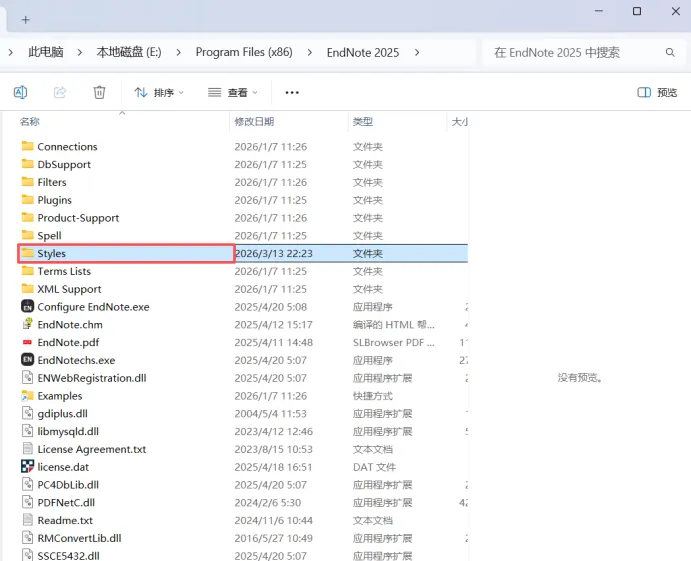The width and height of the screenshot is (691, 561).
Task: Go to 本地磁盘 (E:) in breadcrumb
Action: (129, 52)
